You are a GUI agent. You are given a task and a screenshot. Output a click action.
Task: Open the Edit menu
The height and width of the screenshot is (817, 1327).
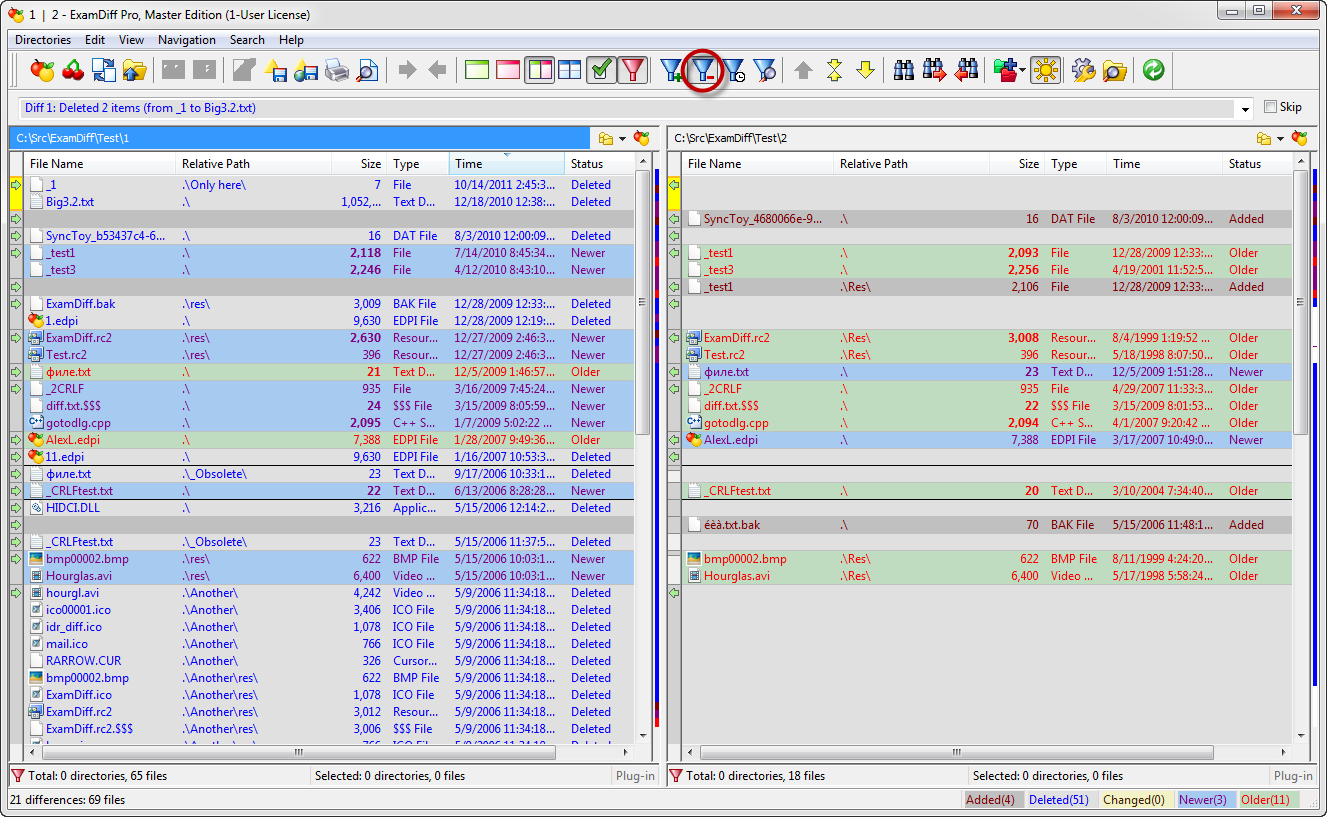[95, 40]
